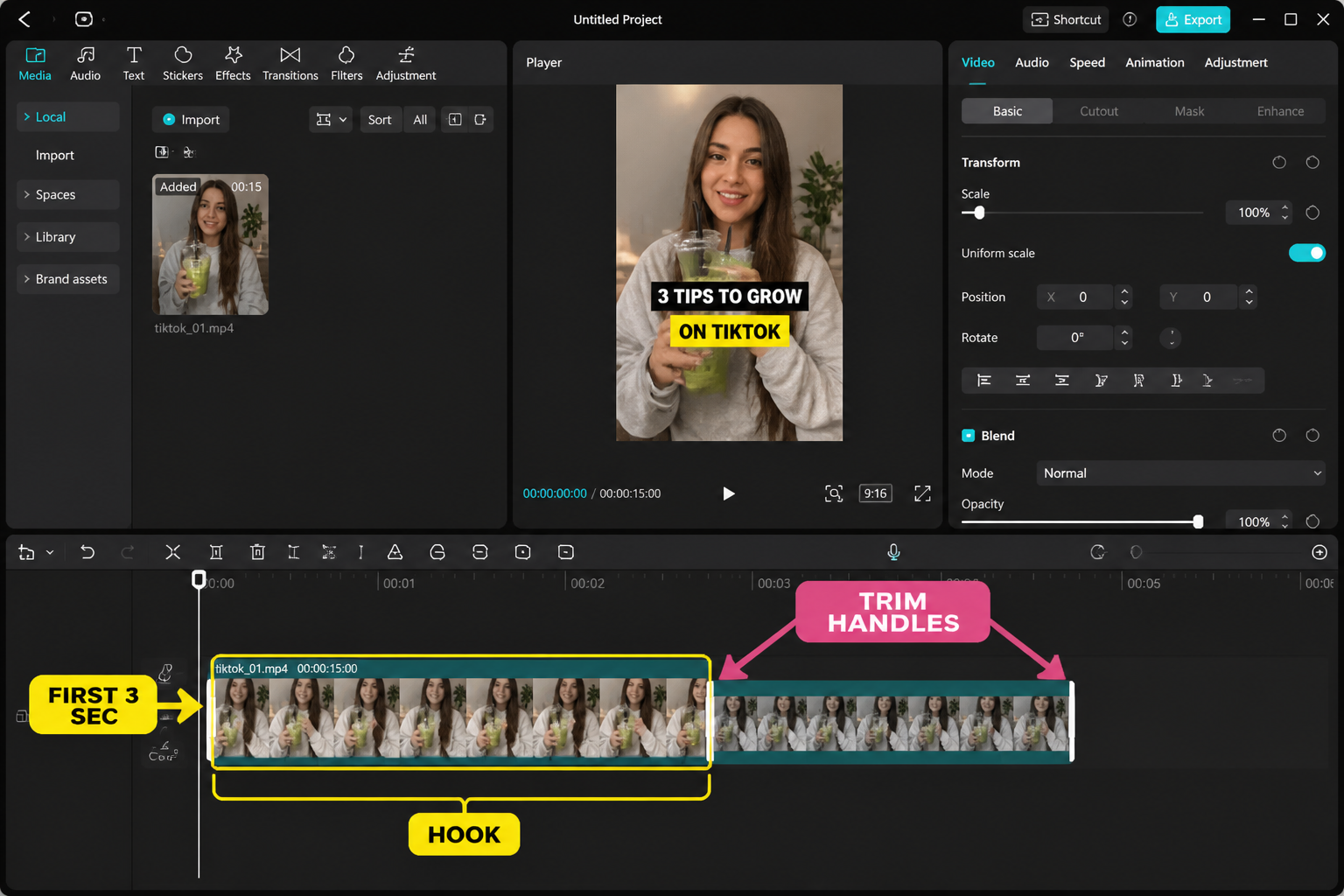This screenshot has height=896, width=1344.
Task: Click the Opacity slider handle
Action: click(x=1198, y=521)
